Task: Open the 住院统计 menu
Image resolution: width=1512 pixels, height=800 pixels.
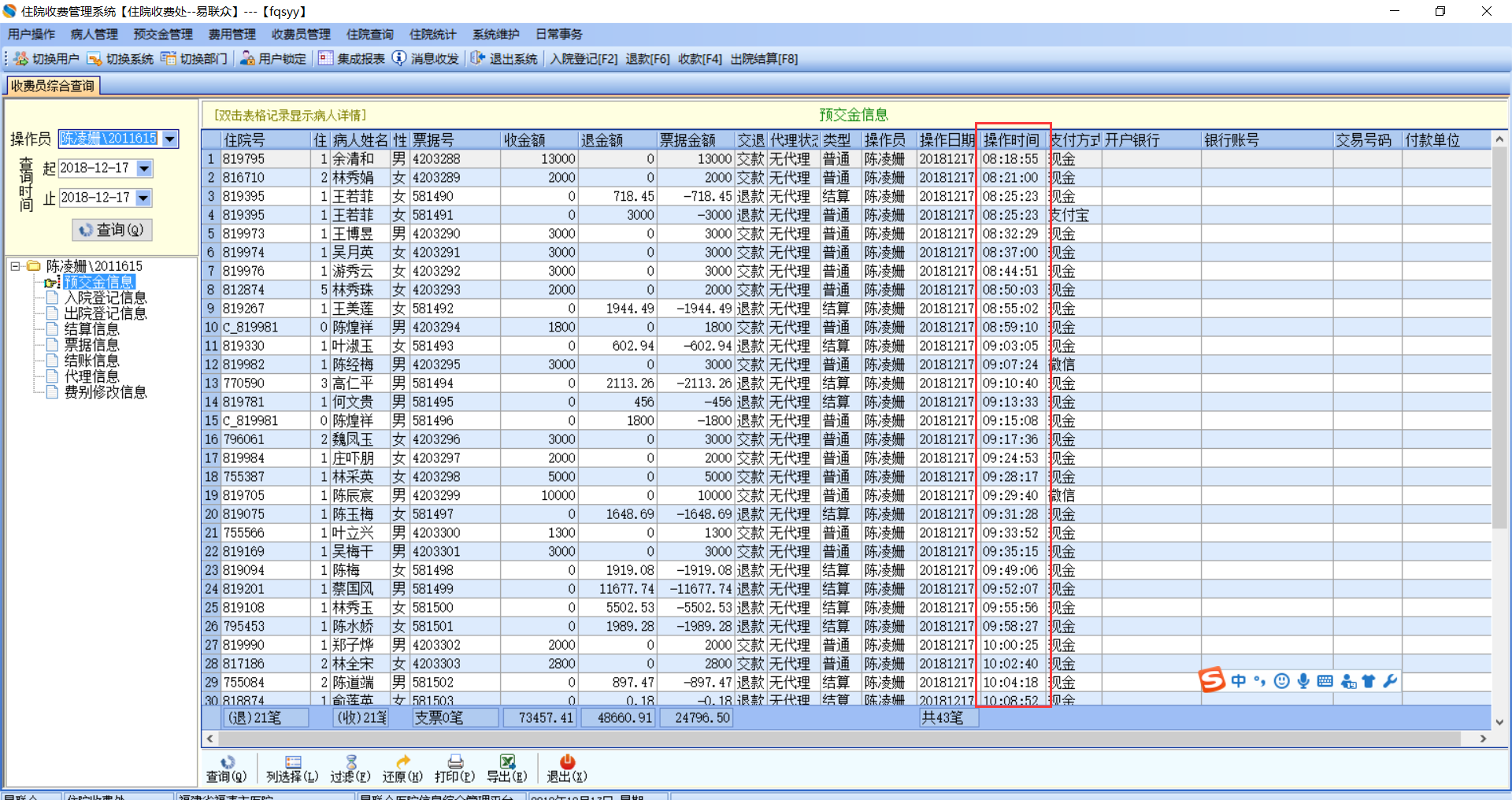Action: click(432, 35)
